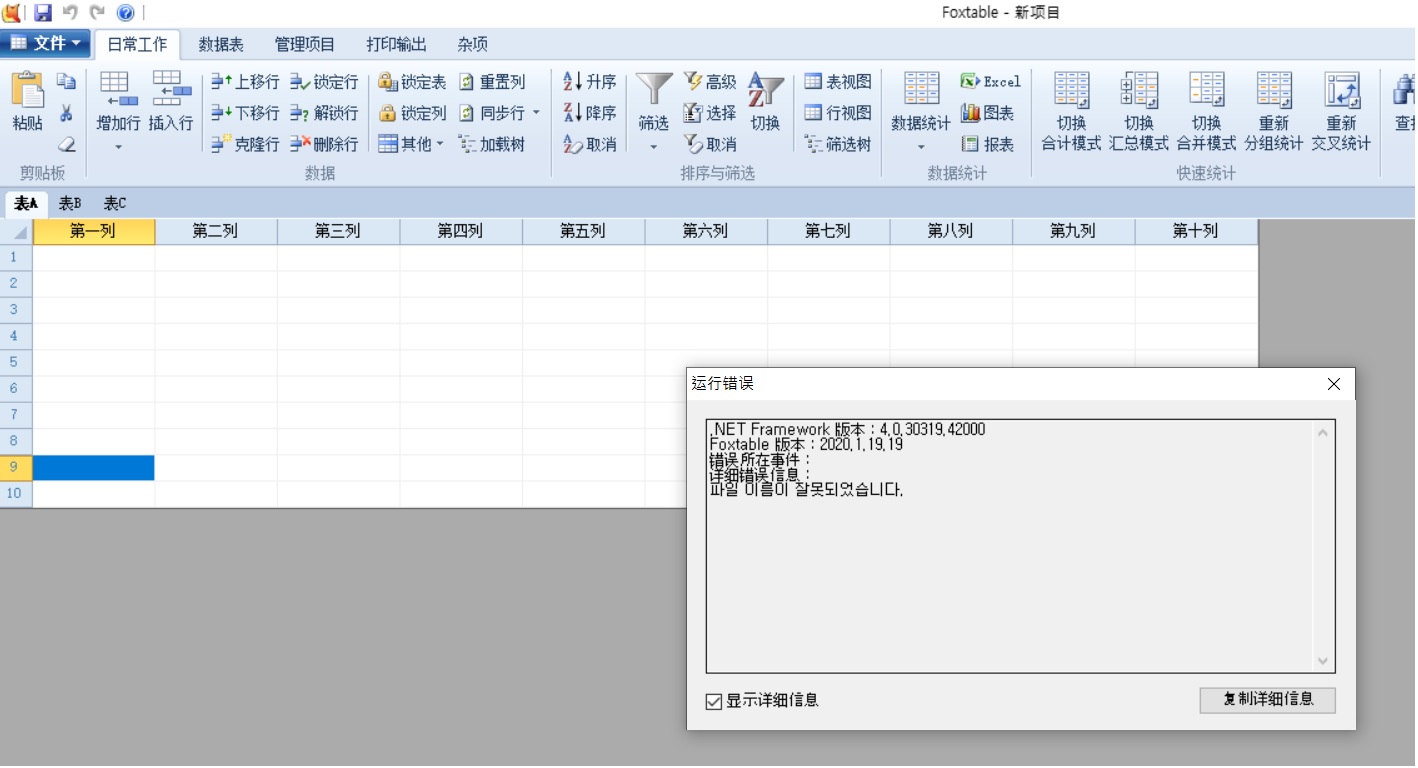Expand the 同步行 dropdown arrow

(536, 113)
